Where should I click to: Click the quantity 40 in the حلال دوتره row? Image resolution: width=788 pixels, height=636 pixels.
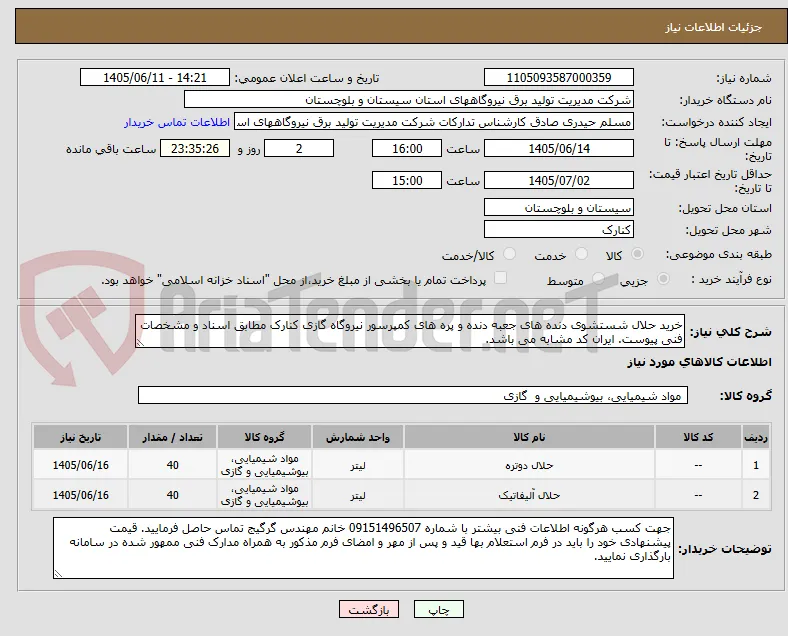[x=172, y=465]
